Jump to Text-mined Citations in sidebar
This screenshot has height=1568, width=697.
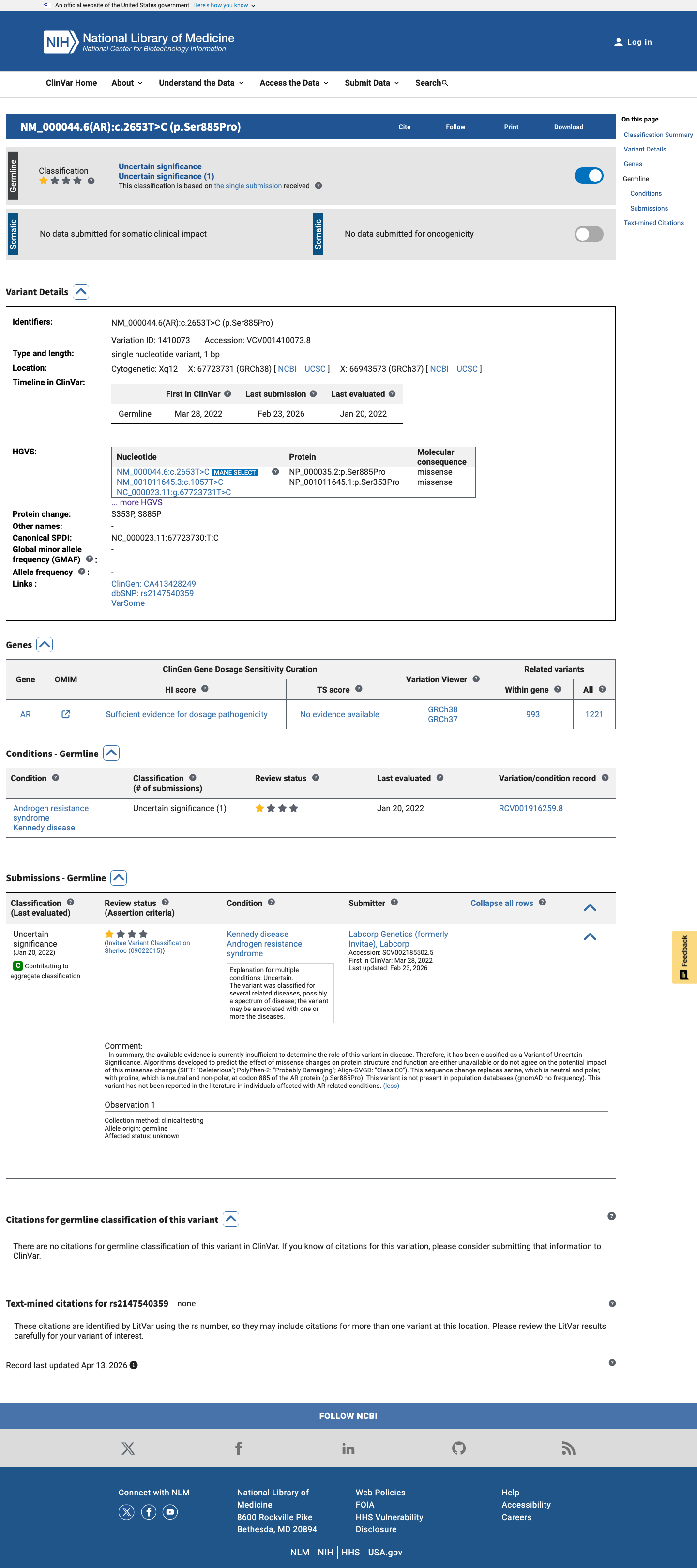(x=653, y=223)
